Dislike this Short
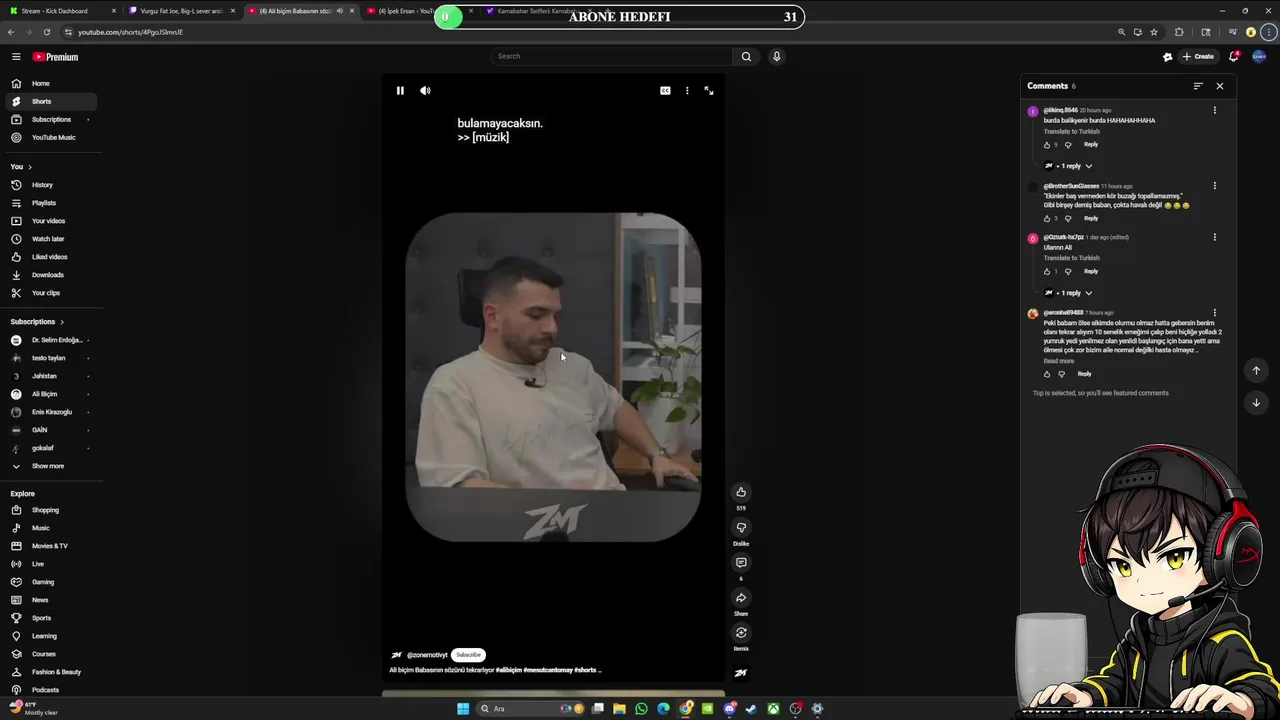Screen dimensions: 1280x720 [741, 528]
